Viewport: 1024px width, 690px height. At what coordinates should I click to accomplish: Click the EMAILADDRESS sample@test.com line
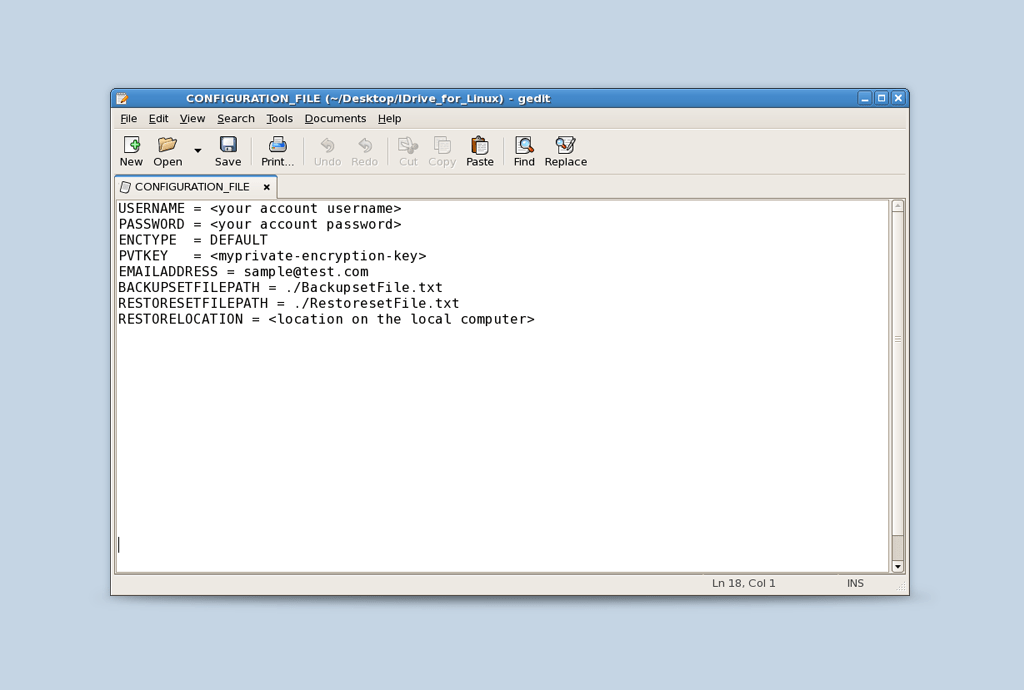click(x=243, y=272)
